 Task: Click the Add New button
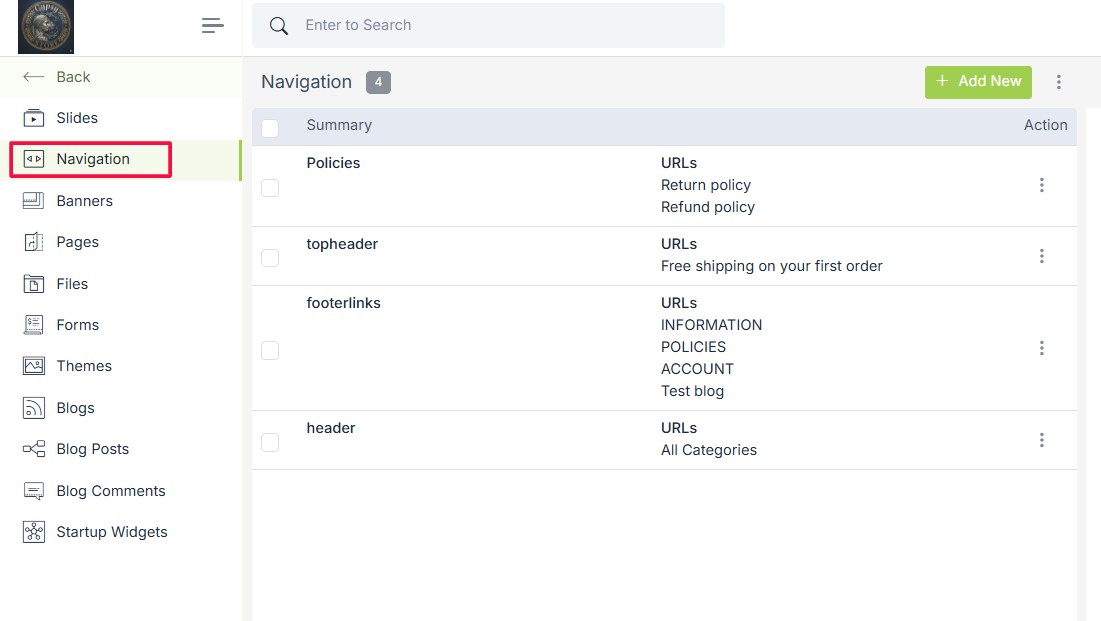[977, 82]
